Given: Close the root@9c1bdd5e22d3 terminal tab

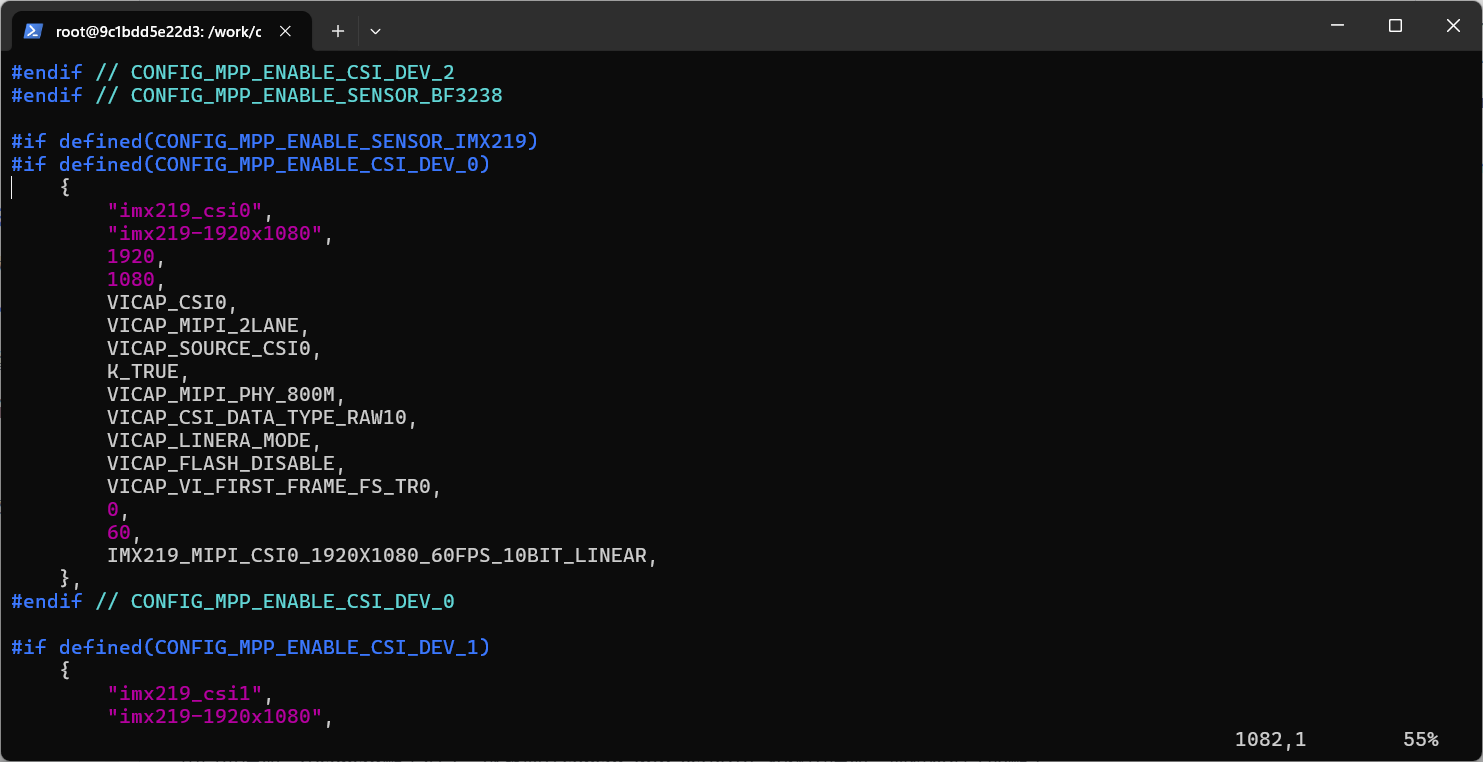Looking at the screenshot, I should [285, 31].
